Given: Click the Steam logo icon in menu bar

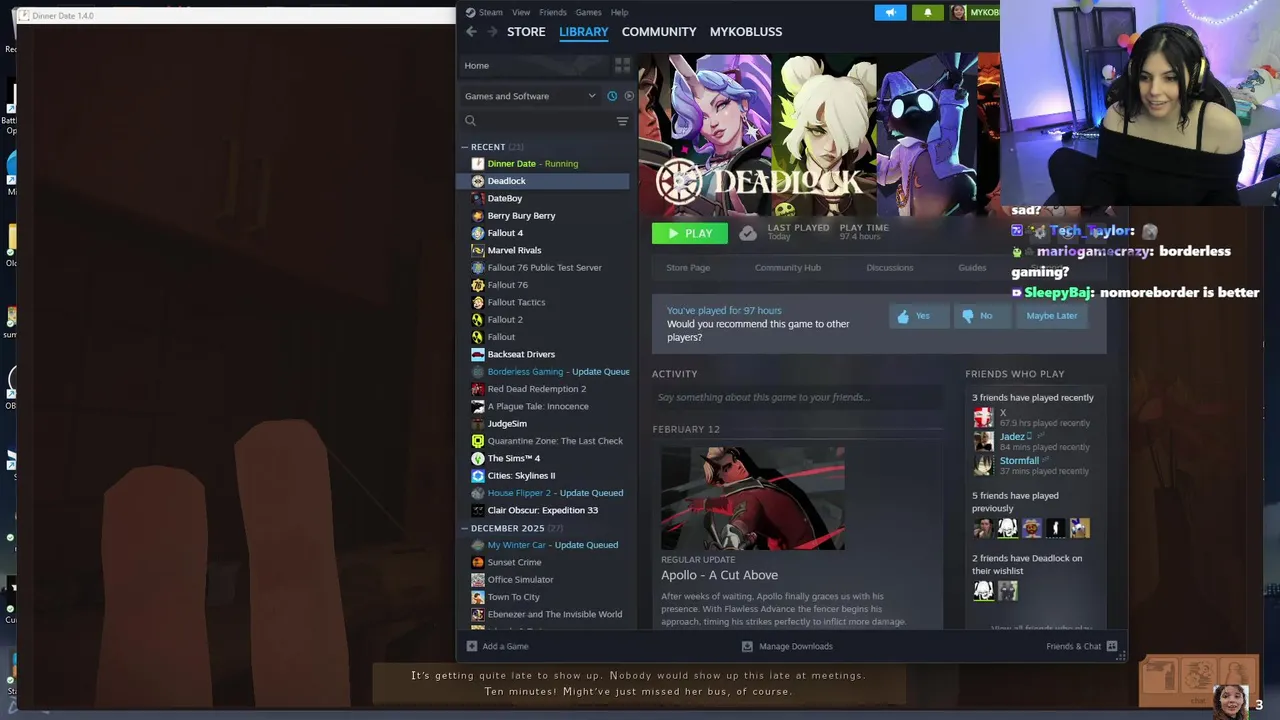Looking at the screenshot, I should pyautogui.click(x=470, y=12).
